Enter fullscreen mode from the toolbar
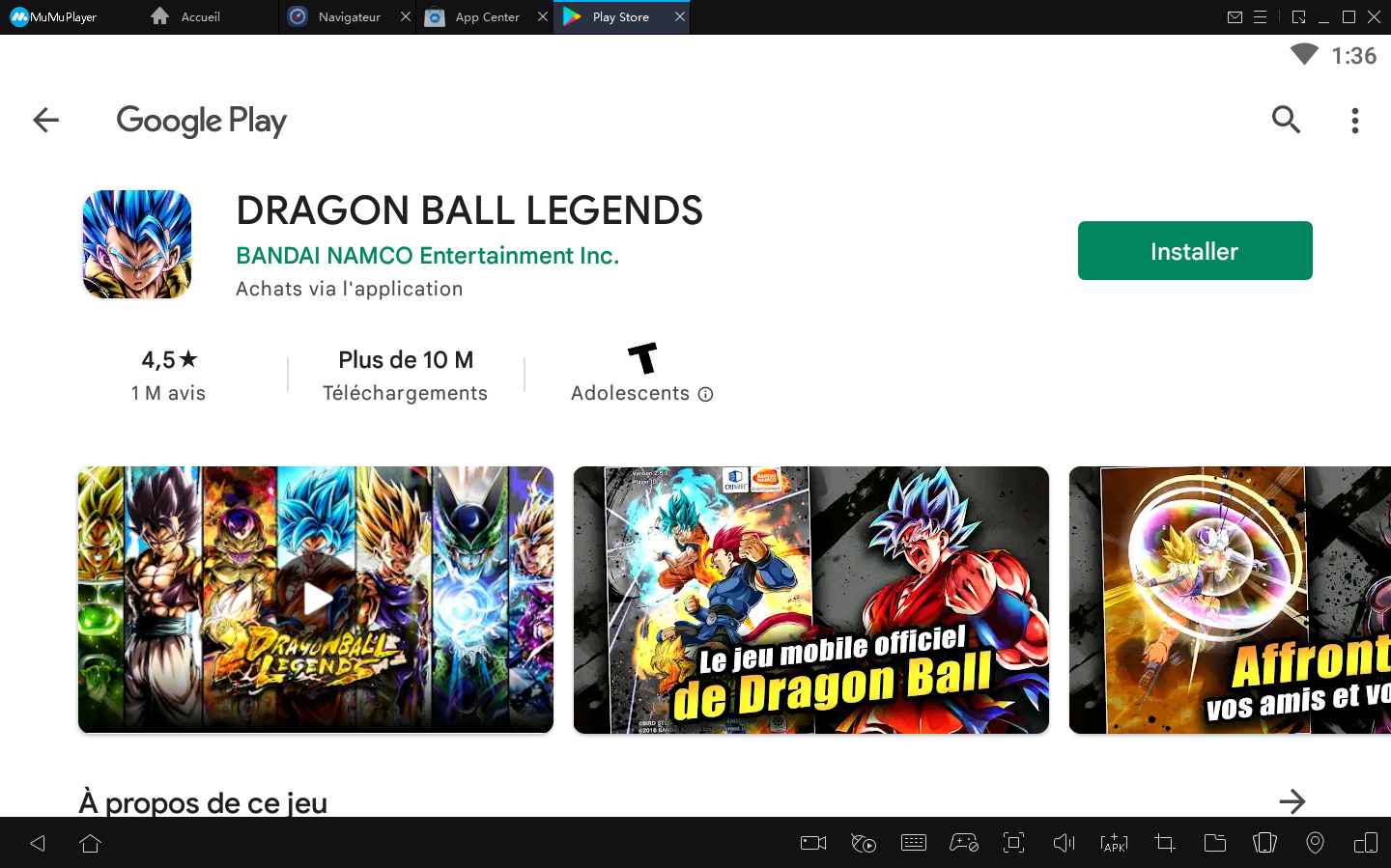This screenshot has height=868, width=1391. pyautogui.click(x=1013, y=842)
